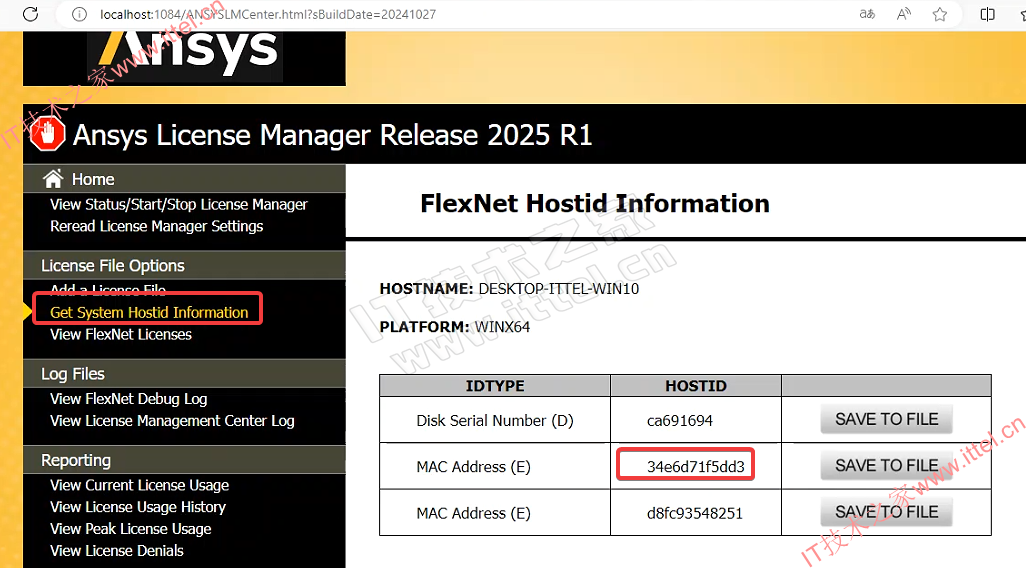Screen dimensions: 1026x568
Task: Save Disk Serial Number hostid to file
Action: (887, 419)
